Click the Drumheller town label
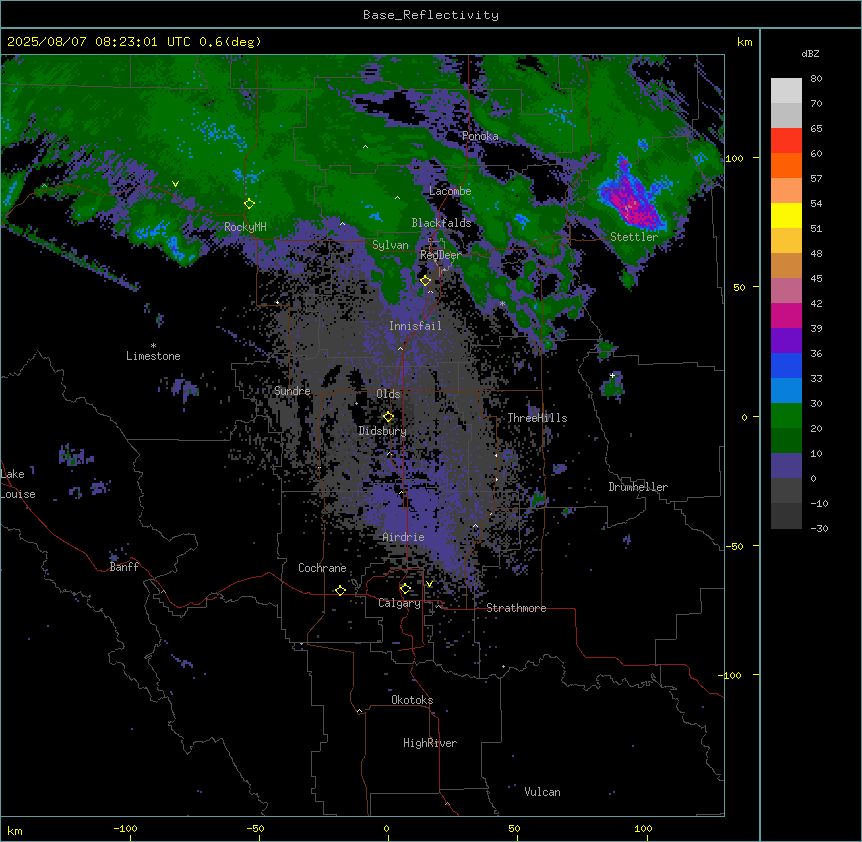The image size is (862, 842). [638, 487]
